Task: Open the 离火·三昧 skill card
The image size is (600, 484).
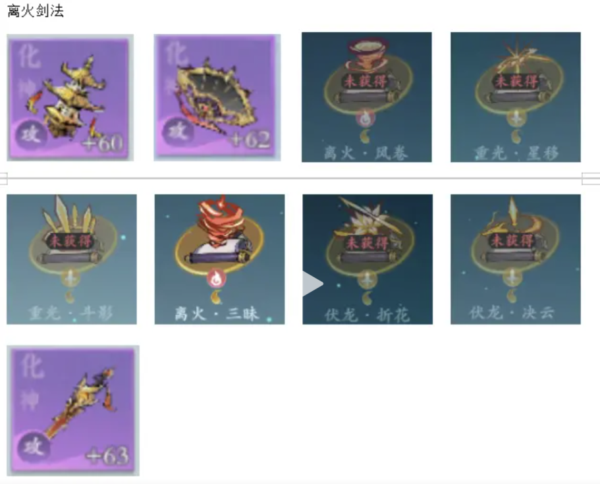Action: click(x=220, y=259)
